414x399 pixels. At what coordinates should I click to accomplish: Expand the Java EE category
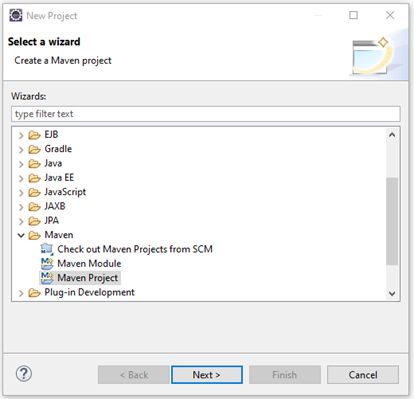pyautogui.click(x=21, y=178)
